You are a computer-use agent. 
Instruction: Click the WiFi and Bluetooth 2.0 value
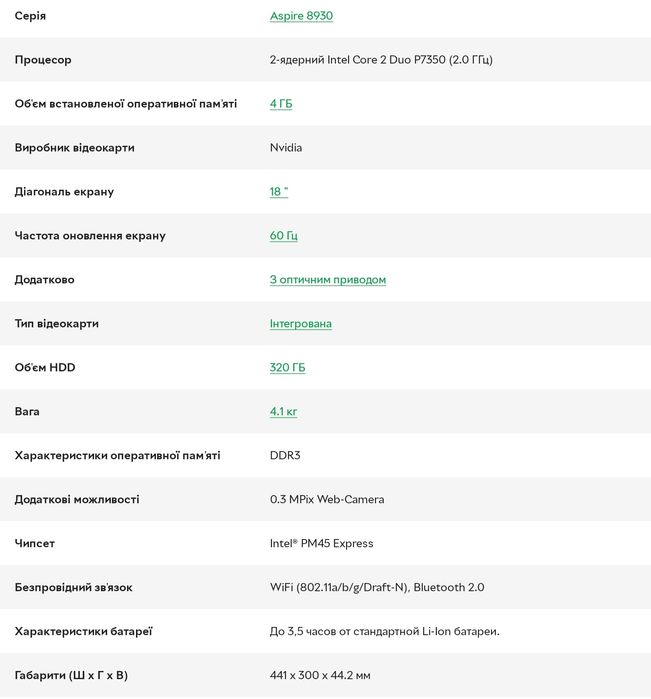point(377,588)
